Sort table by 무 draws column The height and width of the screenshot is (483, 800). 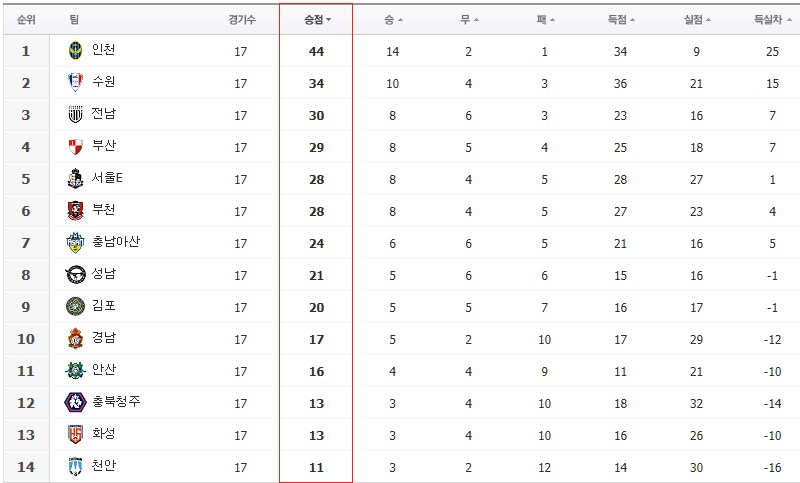pos(469,20)
